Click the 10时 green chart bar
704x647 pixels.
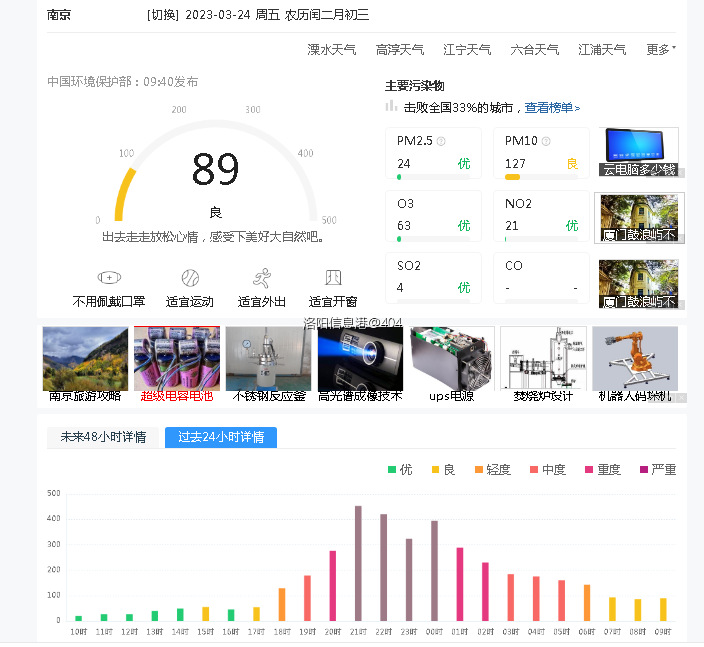(79, 618)
